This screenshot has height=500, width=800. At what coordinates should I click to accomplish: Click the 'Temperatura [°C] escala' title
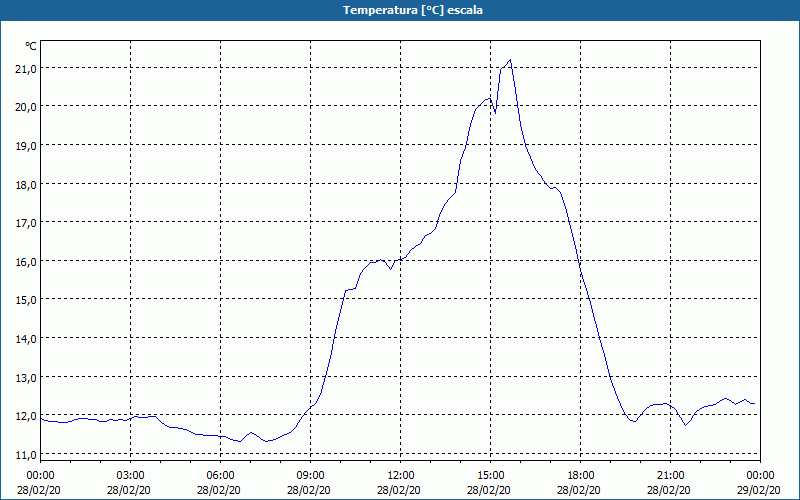click(x=413, y=10)
